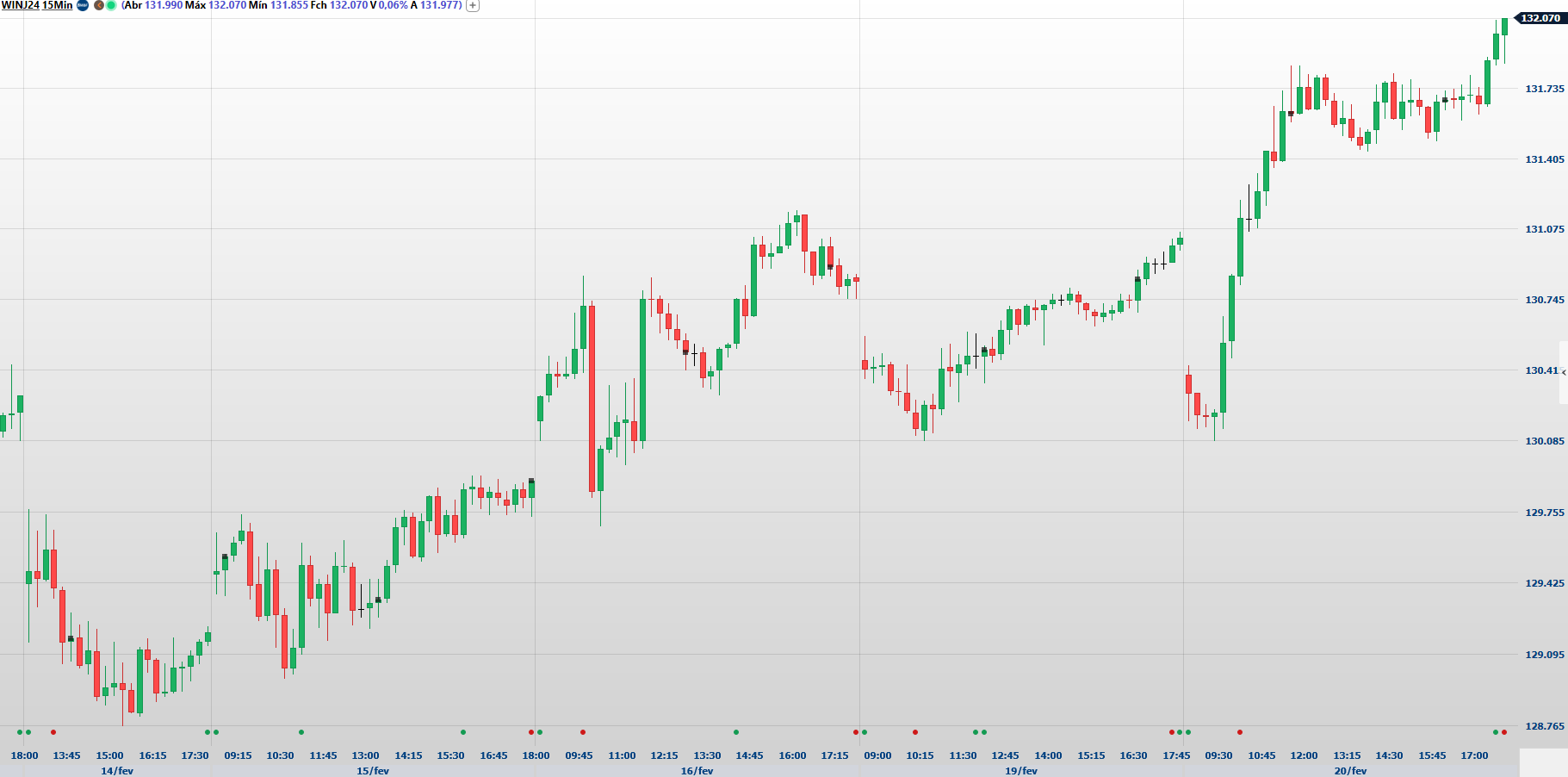Click the 131.075 price axis label
The width and height of the screenshot is (1568, 777).
pos(1544,229)
